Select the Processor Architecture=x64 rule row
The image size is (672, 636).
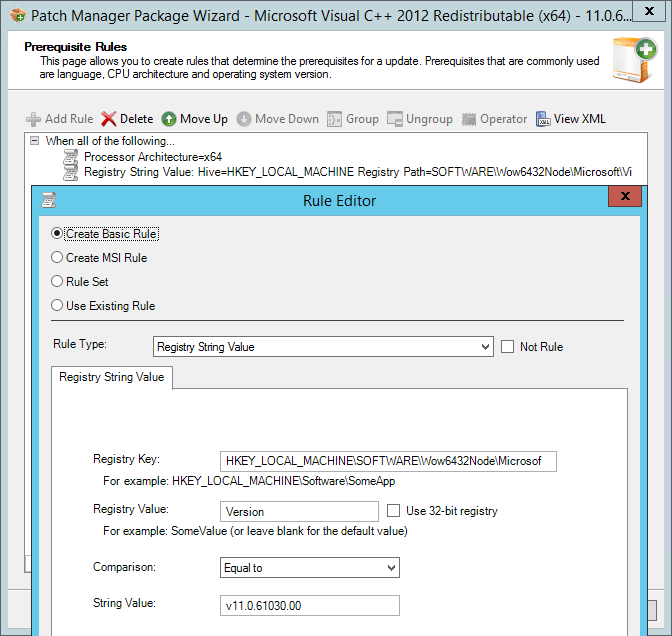point(153,157)
